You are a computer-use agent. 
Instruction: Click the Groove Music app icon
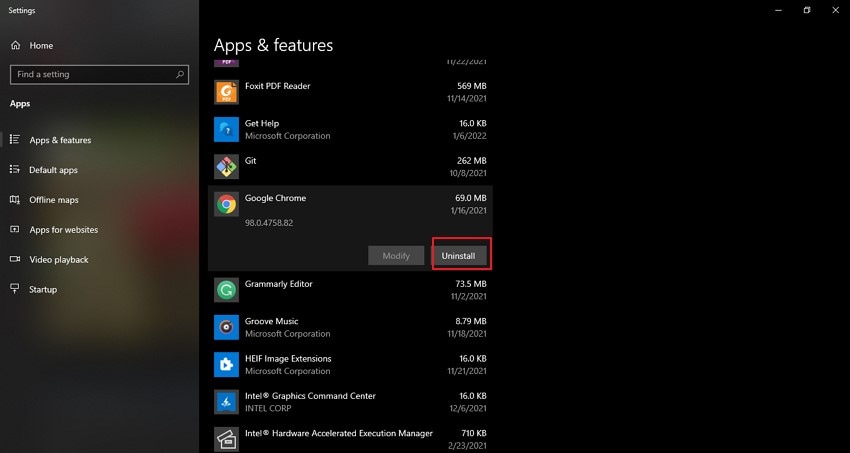(x=226, y=327)
